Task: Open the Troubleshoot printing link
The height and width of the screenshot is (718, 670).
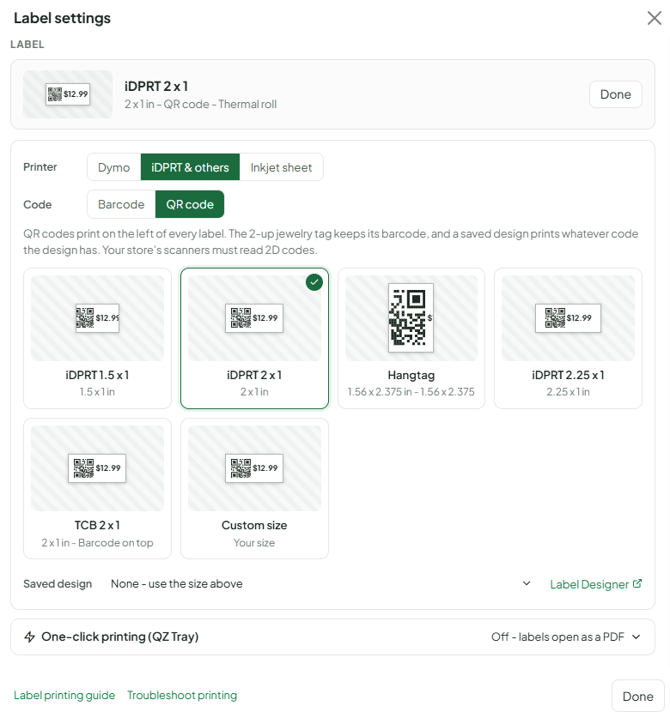Action: point(182,695)
